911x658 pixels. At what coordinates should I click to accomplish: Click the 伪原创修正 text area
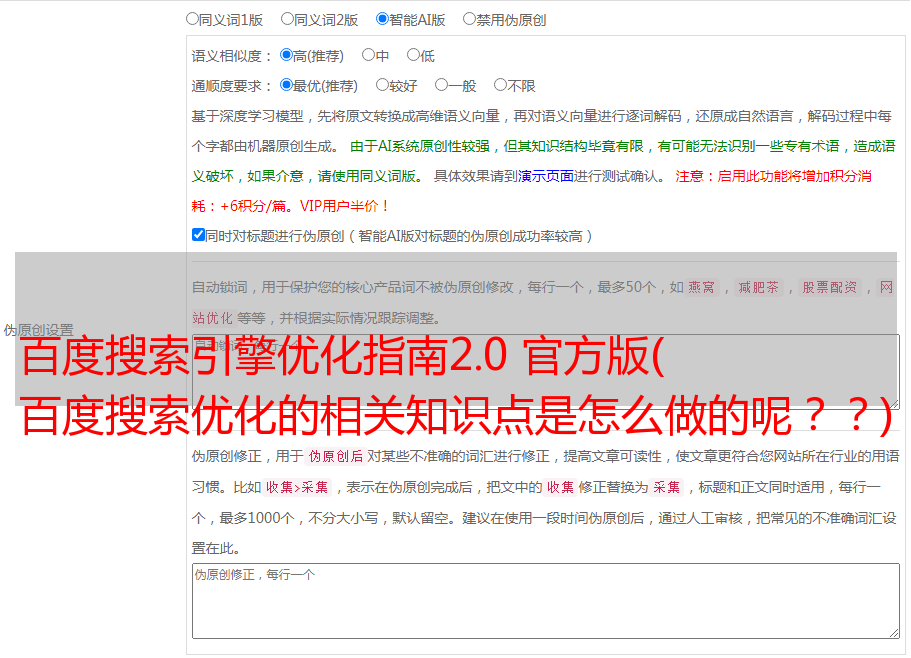coord(546,601)
